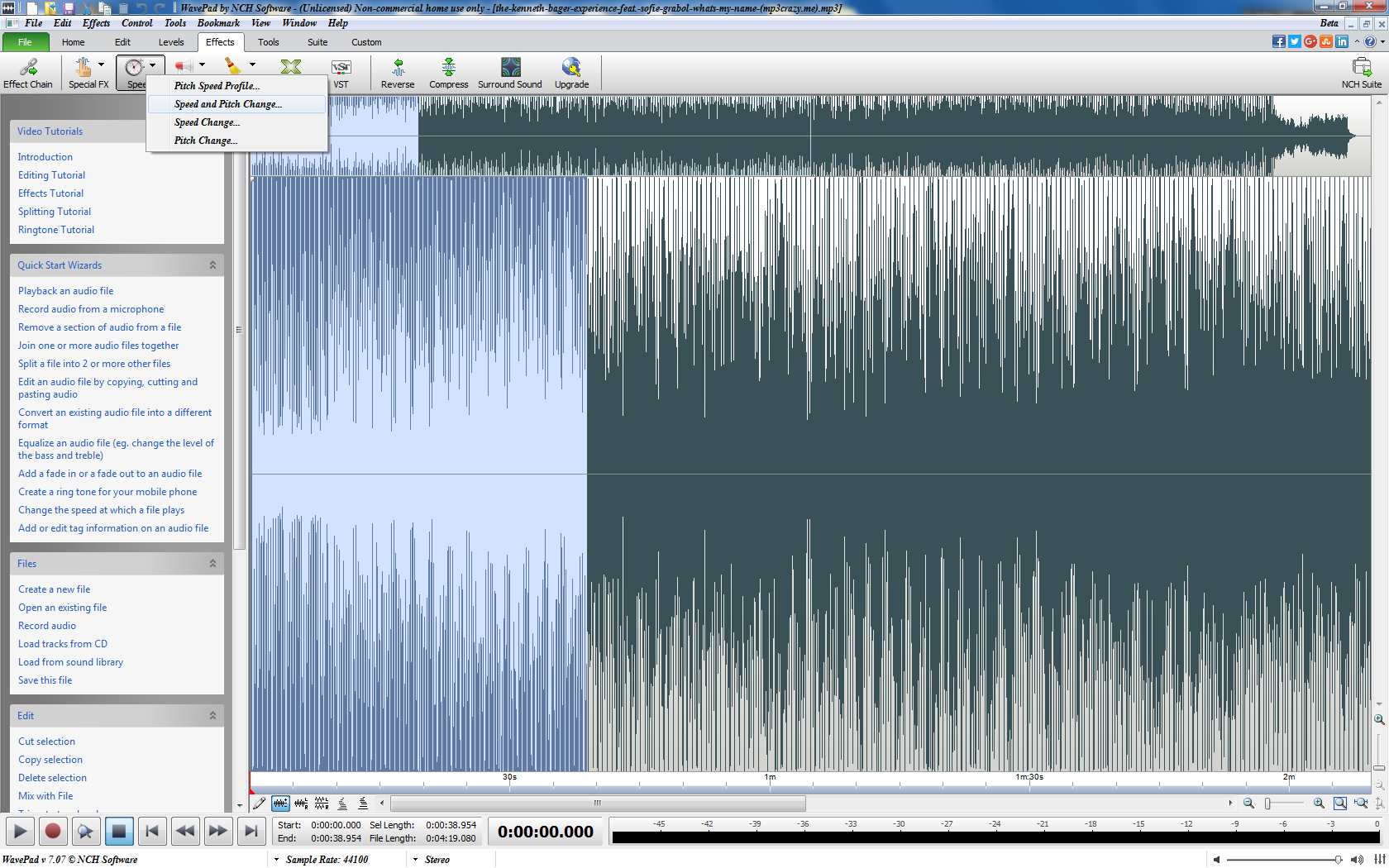Choose Pitch Speed Profile from the menu
Image resolution: width=1389 pixels, height=868 pixels.
click(237, 86)
